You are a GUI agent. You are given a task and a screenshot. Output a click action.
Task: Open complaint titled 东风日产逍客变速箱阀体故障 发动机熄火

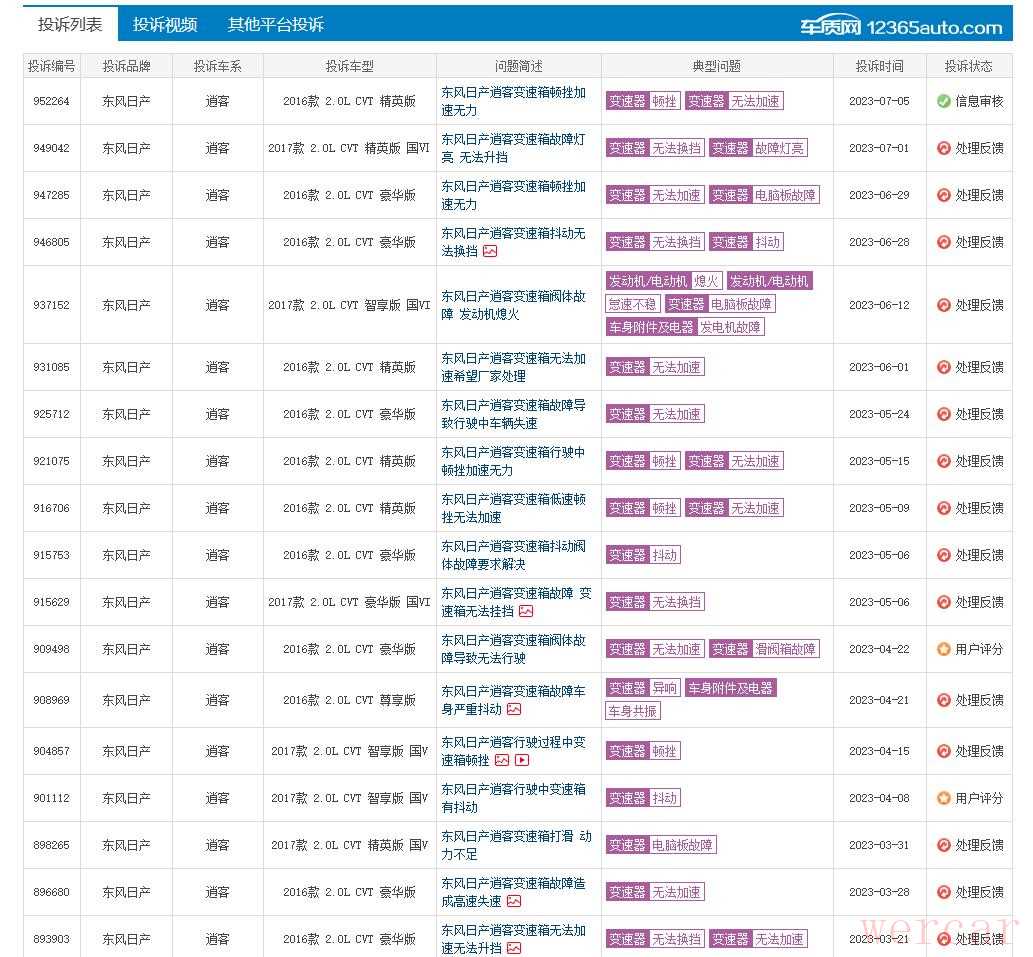coord(513,305)
